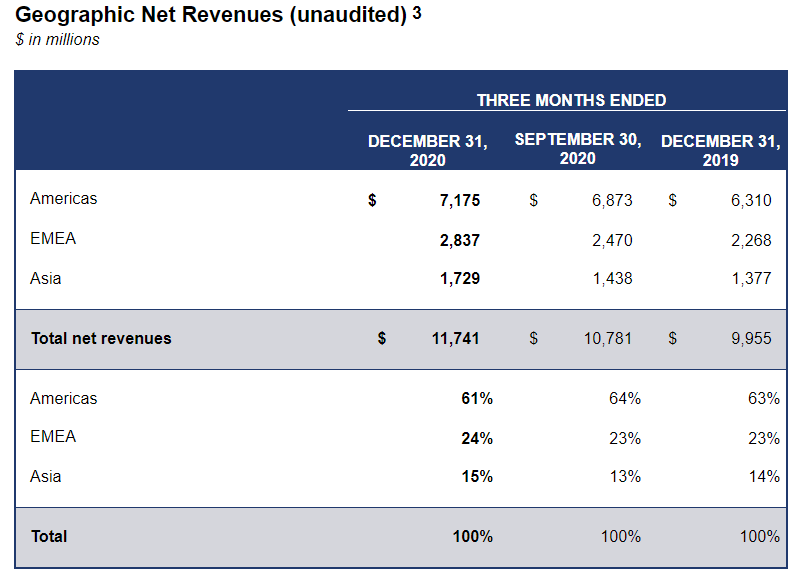
Task: Pick the Asia share 15%
Action: coord(477,476)
